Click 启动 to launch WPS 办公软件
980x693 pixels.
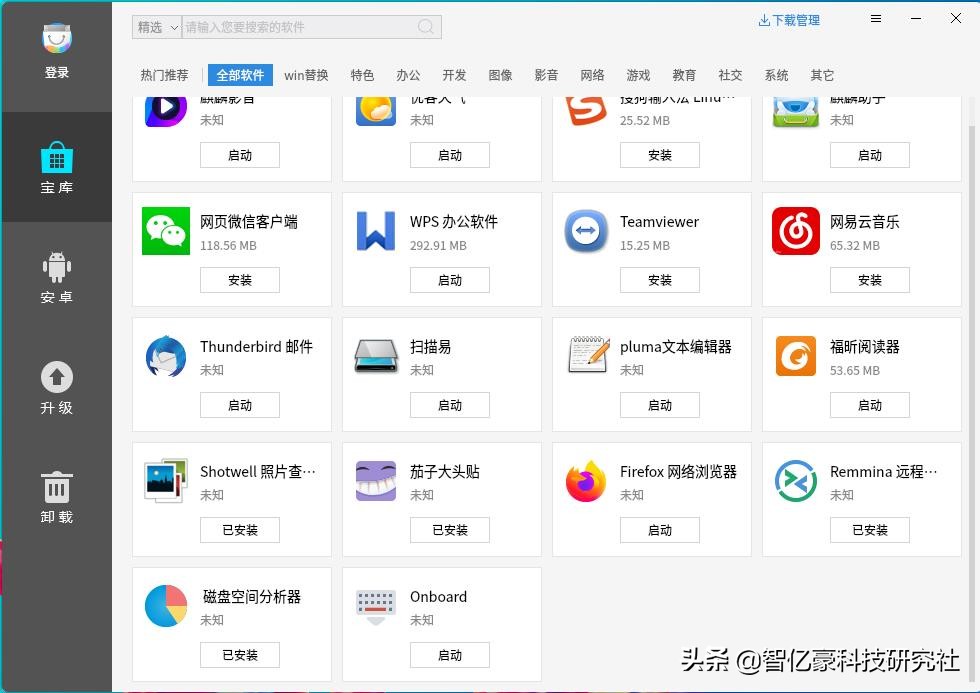point(450,280)
